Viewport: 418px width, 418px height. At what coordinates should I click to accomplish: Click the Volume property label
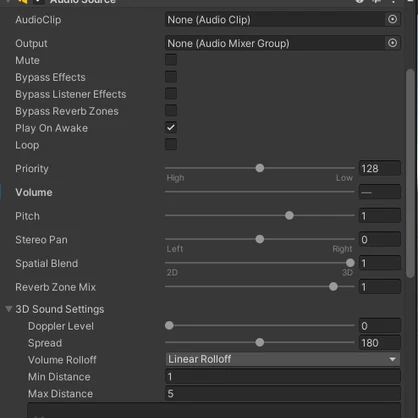[x=34, y=192]
